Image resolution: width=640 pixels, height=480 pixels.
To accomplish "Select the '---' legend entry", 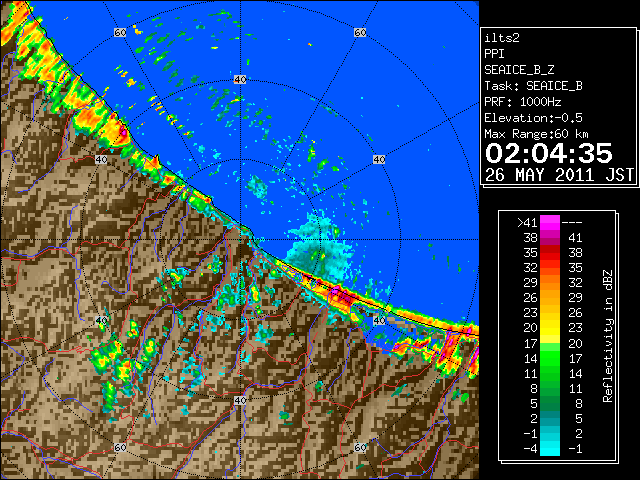I will (x=572, y=222).
